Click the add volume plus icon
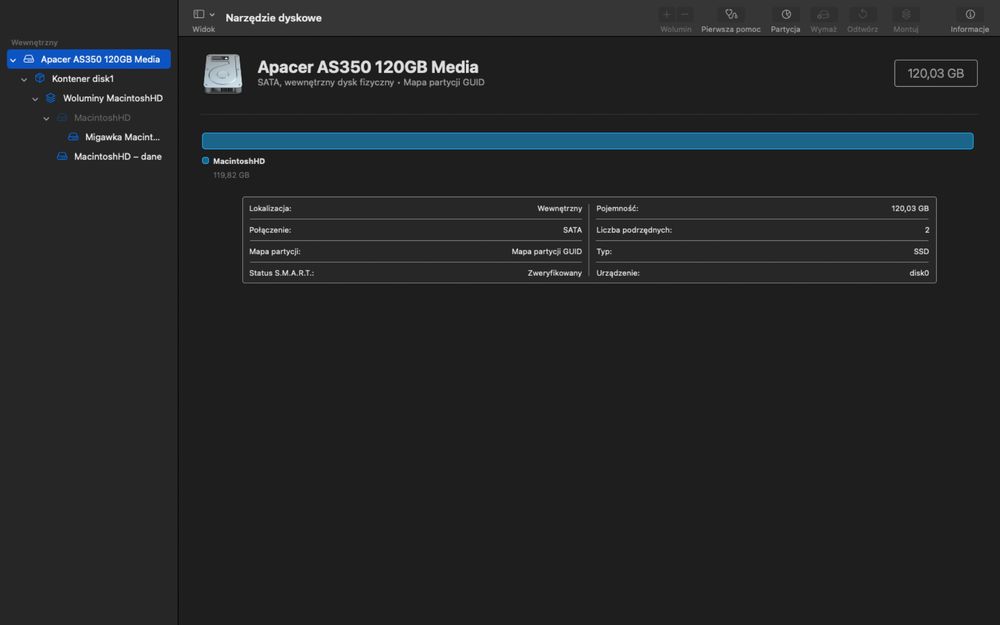The image size is (1000, 625). pos(666,14)
